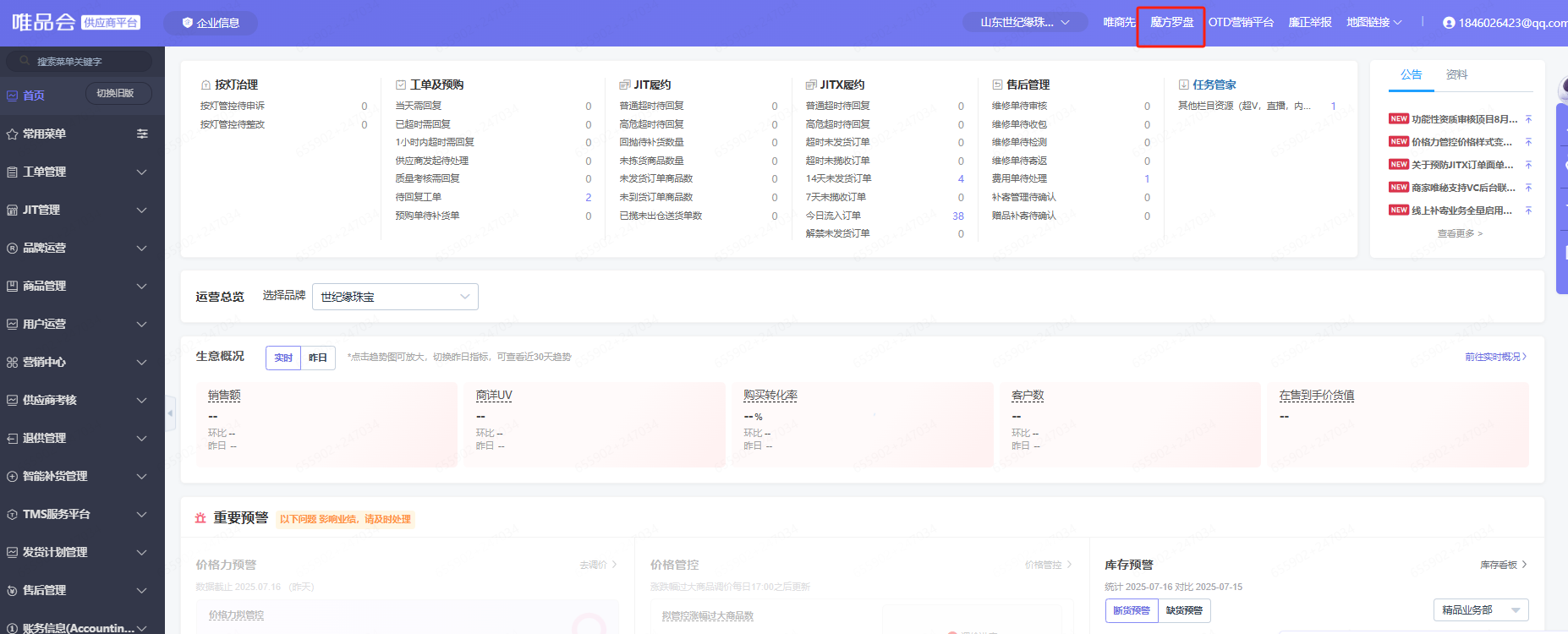Open 前往实时概况 link
The image size is (1568, 634).
coord(1495,357)
